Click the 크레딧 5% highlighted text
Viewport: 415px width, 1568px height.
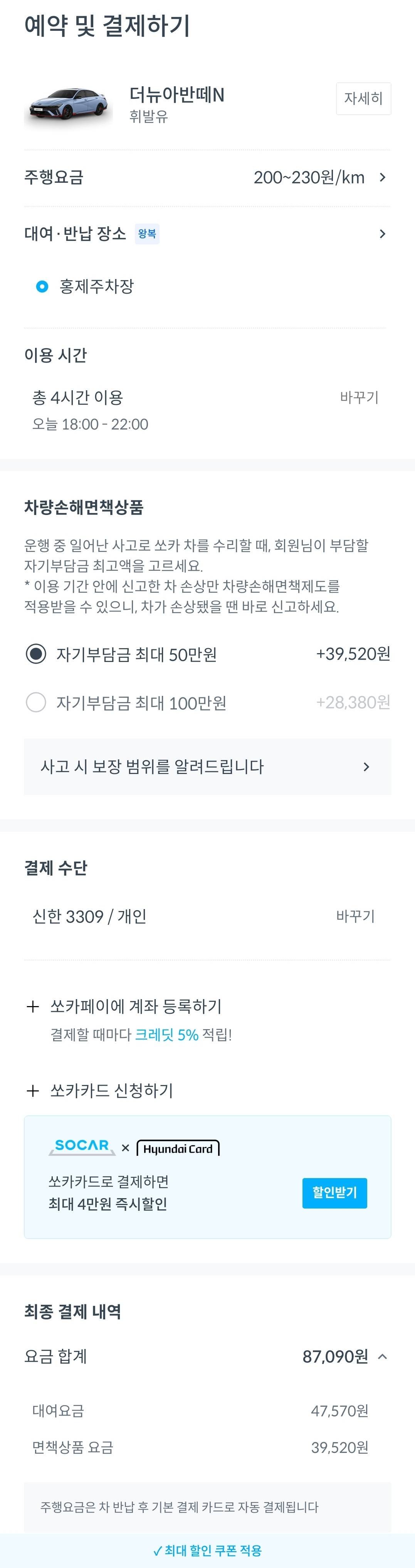pyautogui.click(x=166, y=1035)
